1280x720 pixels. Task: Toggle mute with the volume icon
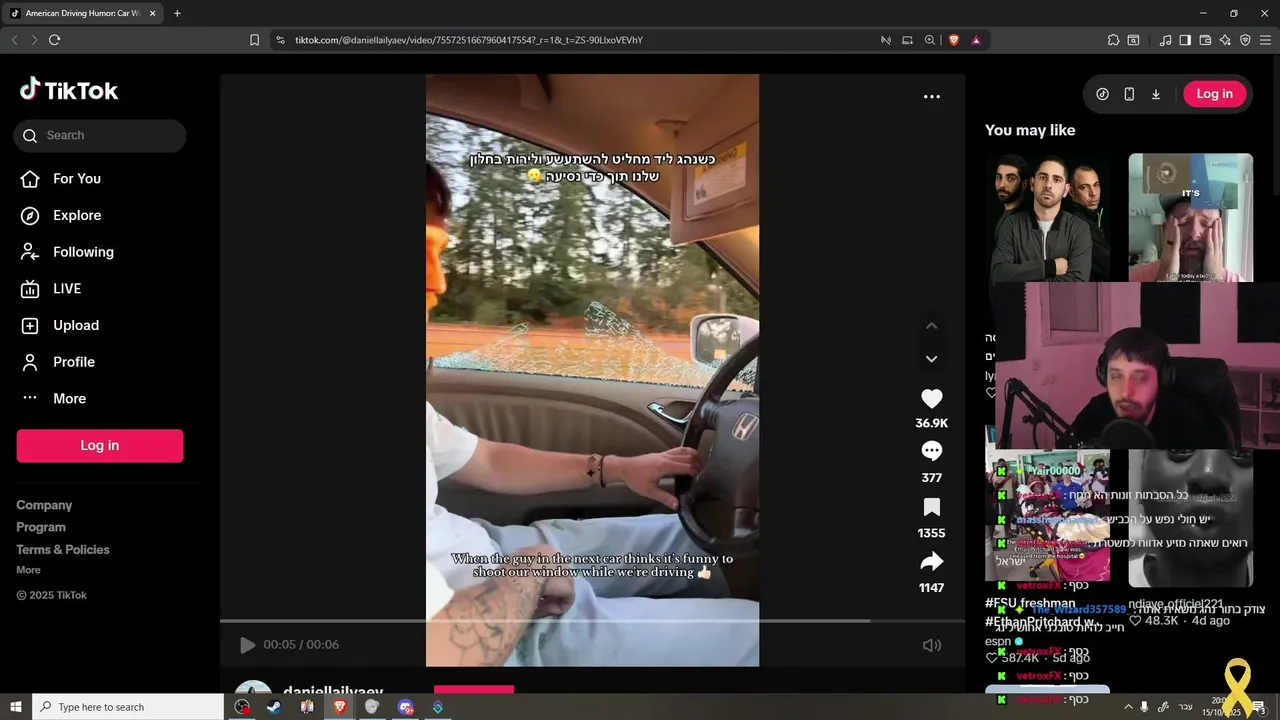tap(931, 645)
